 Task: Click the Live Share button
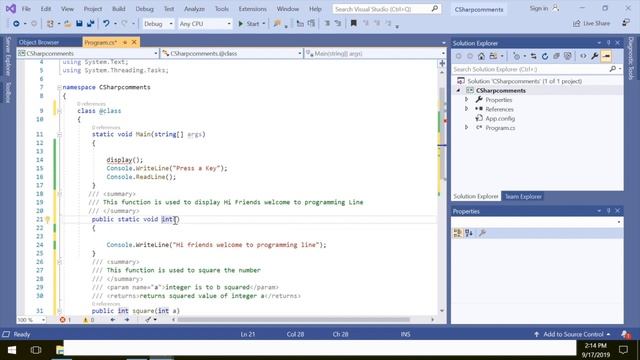click(591, 23)
